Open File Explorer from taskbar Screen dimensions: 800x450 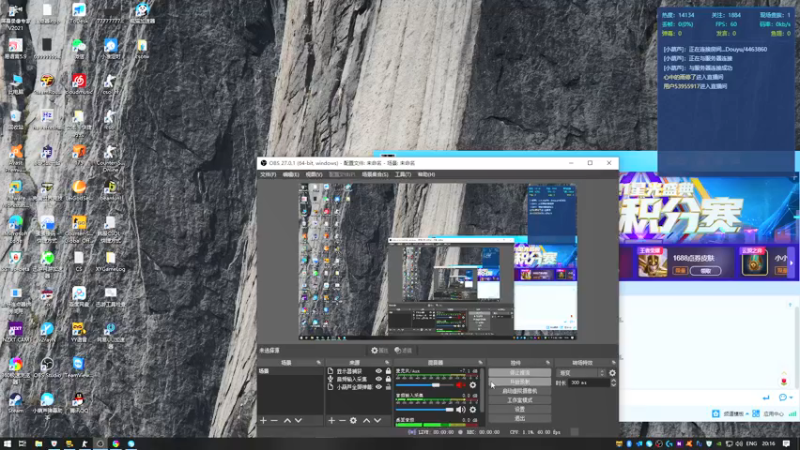(x=38, y=444)
